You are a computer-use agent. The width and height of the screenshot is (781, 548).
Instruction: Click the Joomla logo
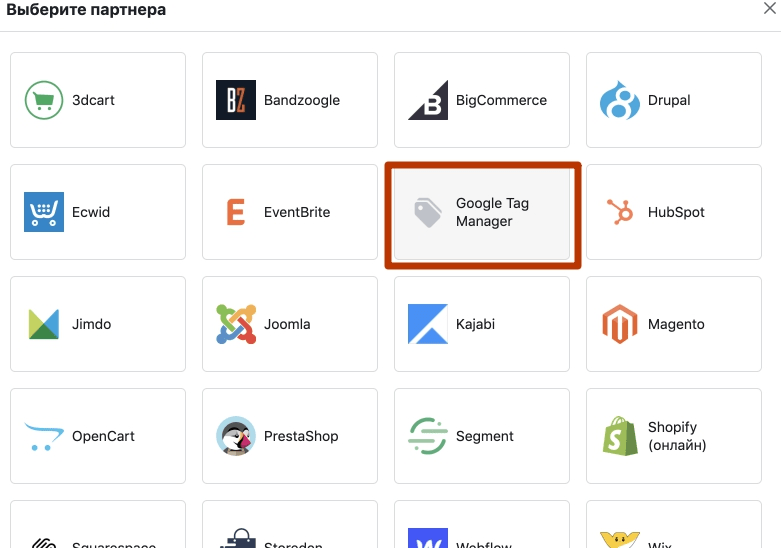point(236,324)
